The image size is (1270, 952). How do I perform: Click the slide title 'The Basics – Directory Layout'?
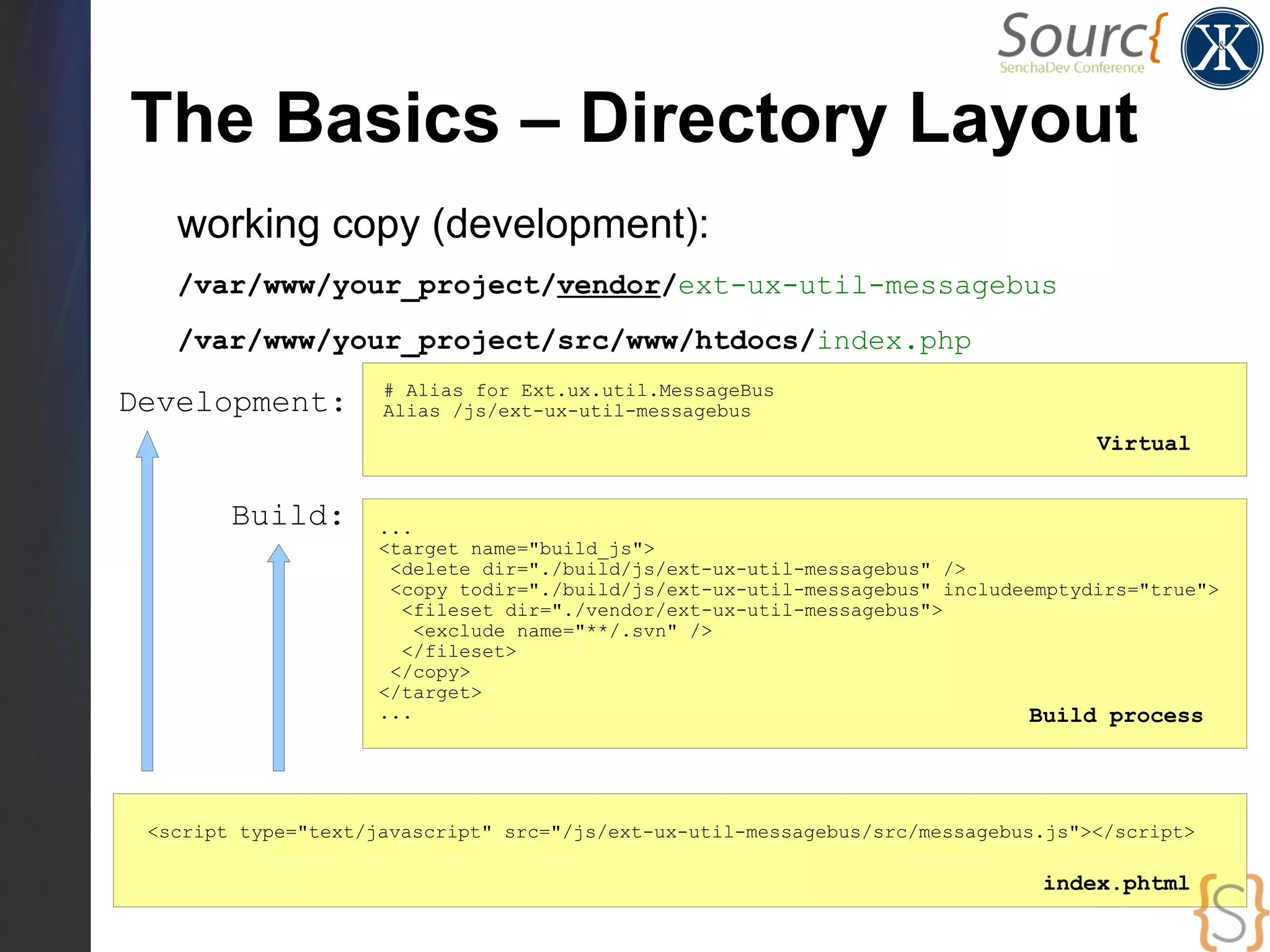(633, 118)
